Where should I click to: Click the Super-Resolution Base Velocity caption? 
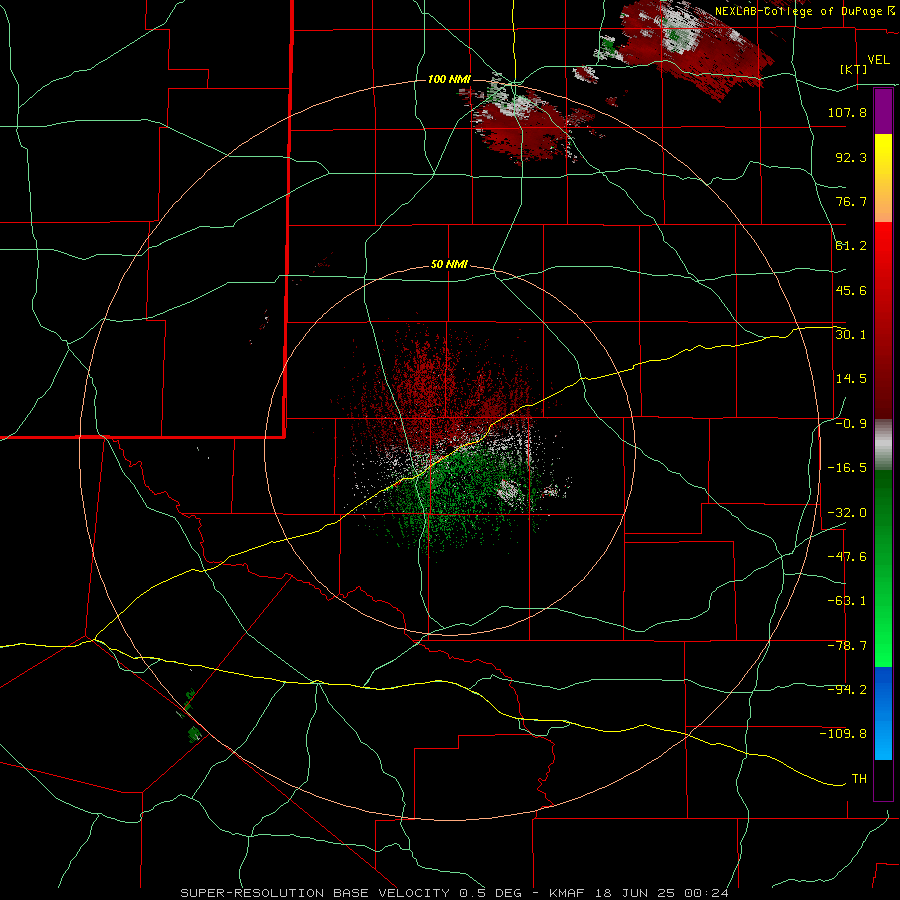point(455,893)
